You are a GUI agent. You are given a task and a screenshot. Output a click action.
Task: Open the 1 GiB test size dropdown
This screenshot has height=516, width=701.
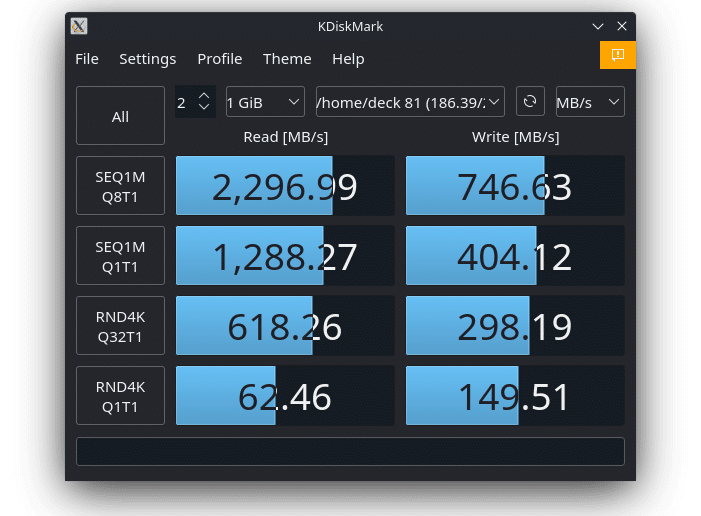coord(265,102)
